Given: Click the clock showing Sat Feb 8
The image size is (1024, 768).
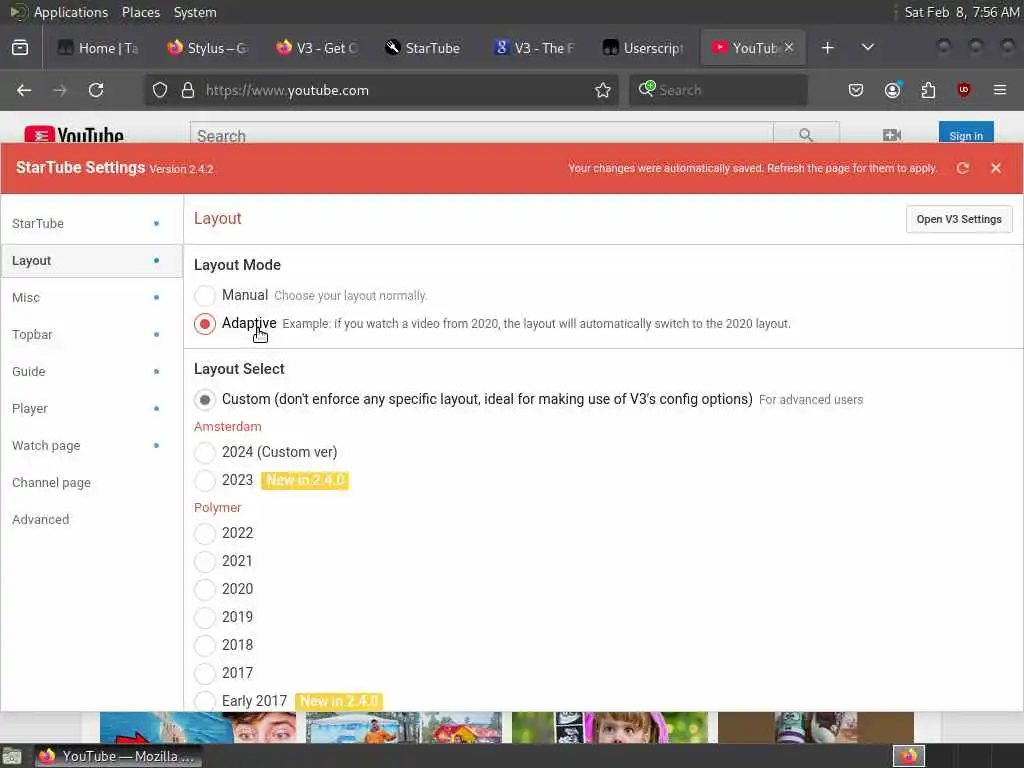Looking at the screenshot, I should point(961,12).
